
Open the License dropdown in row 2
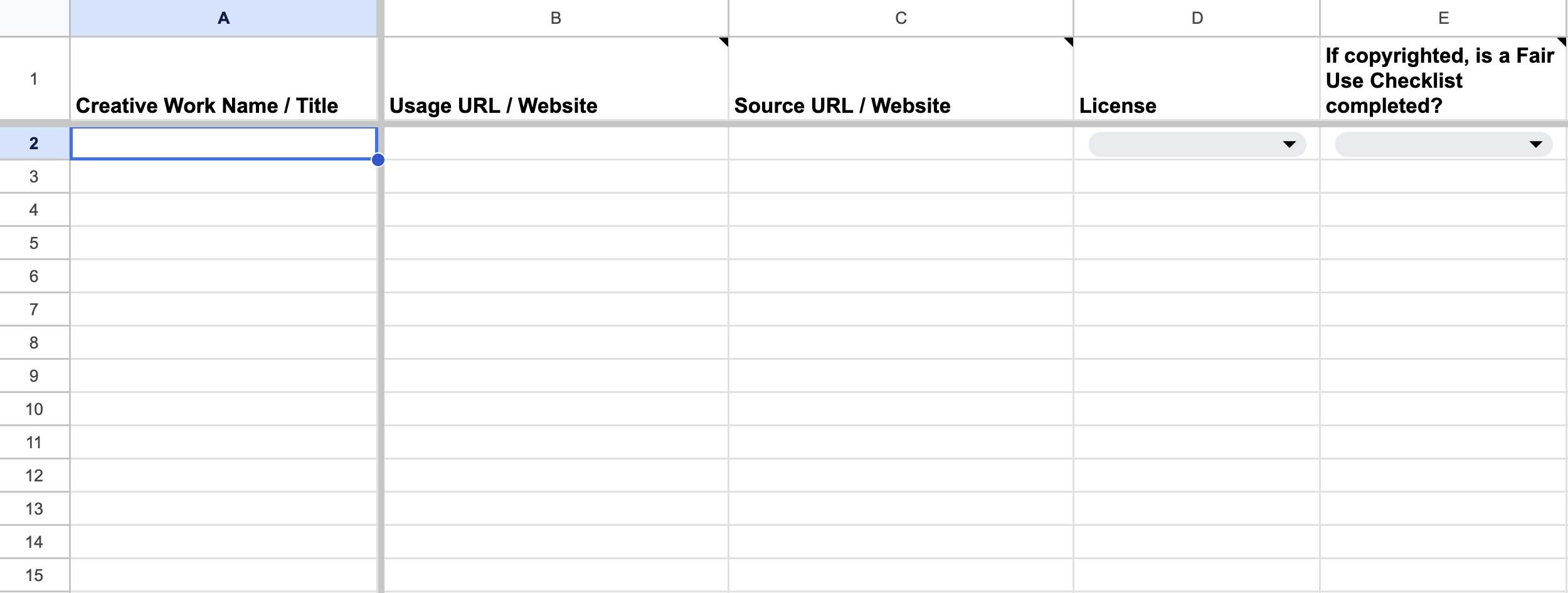point(1288,145)
